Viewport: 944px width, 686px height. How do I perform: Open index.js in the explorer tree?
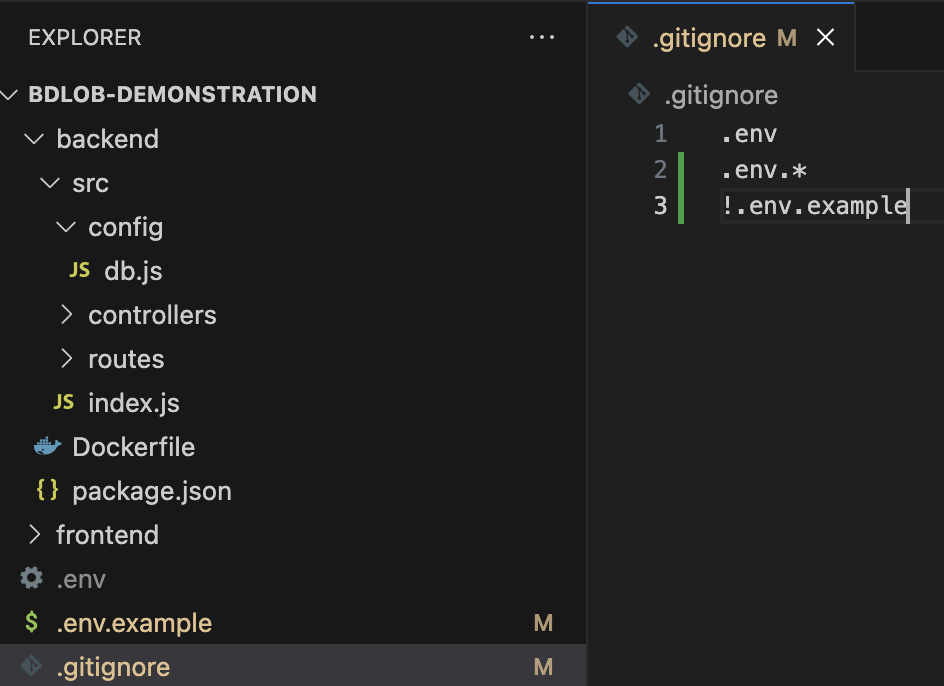coord(134,403)
